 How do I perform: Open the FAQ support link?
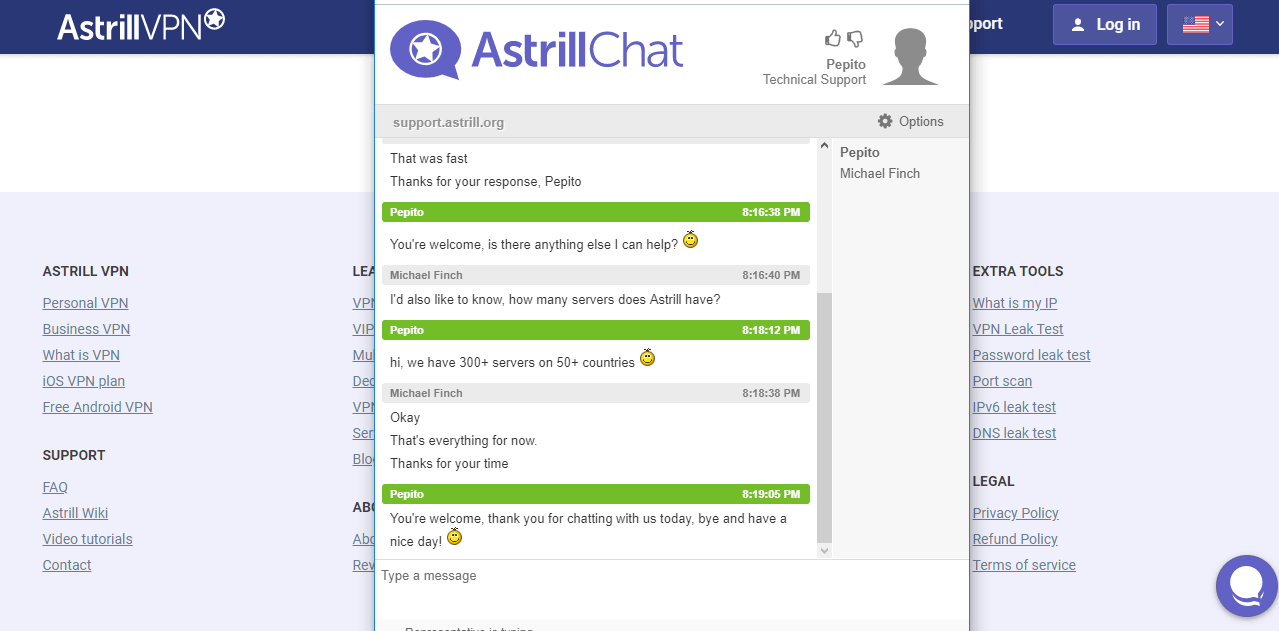[55, 487]
